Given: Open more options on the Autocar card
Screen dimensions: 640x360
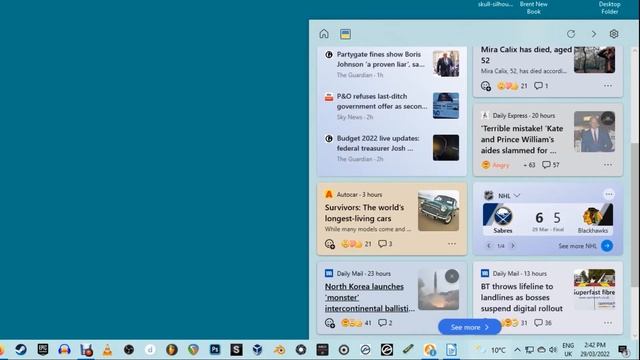Looking at the screenshot, I should (452, 244).
